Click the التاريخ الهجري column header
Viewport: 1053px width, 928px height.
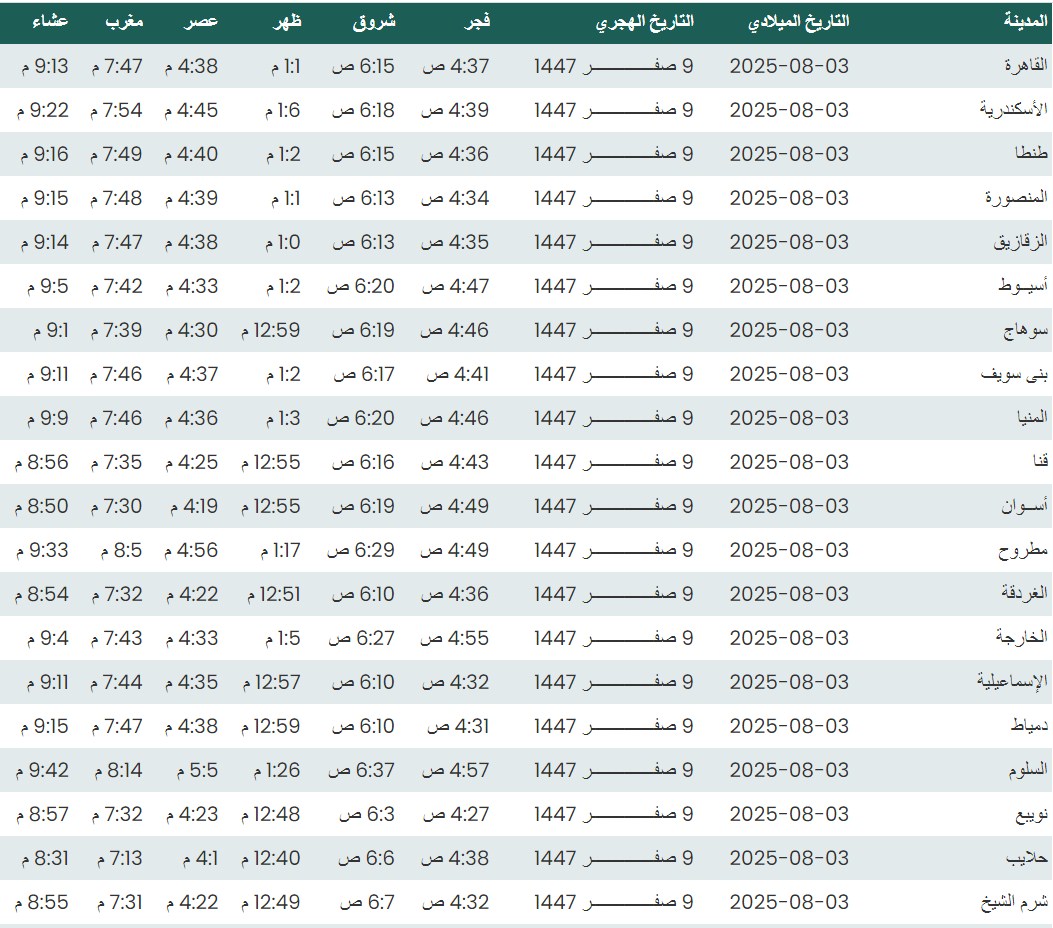coord(644,21)
